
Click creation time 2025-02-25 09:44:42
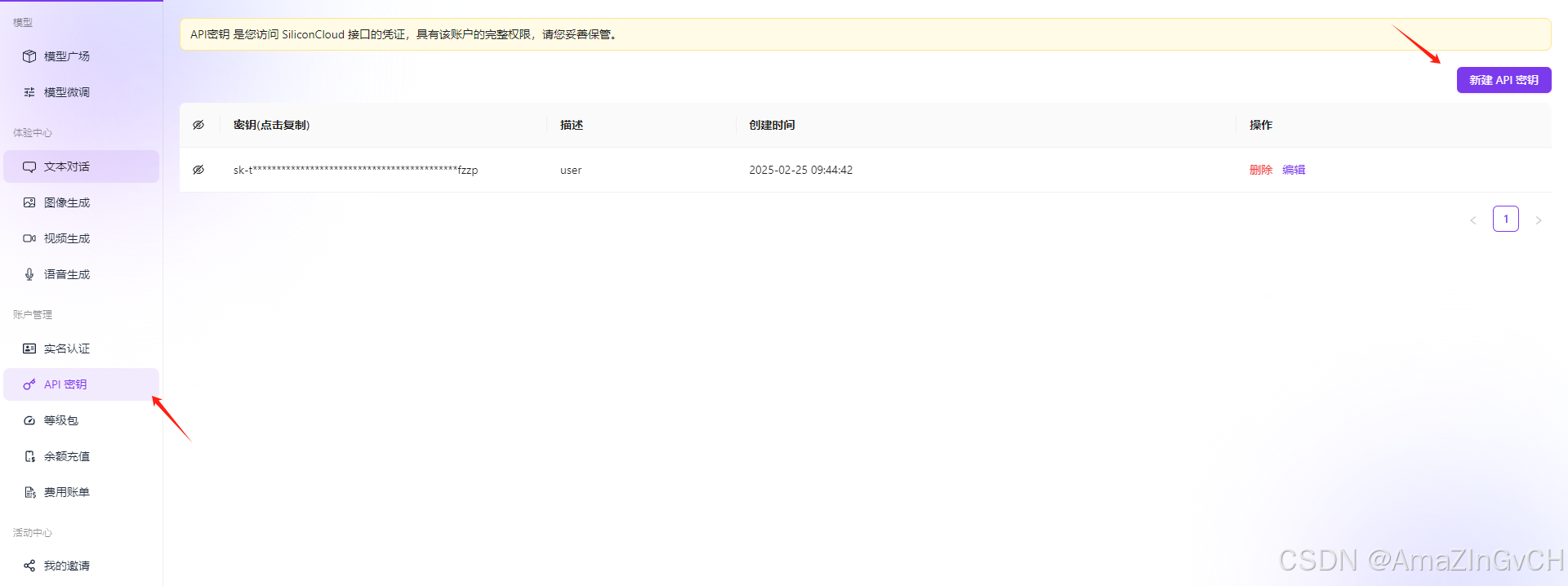[x=801, y=170]
